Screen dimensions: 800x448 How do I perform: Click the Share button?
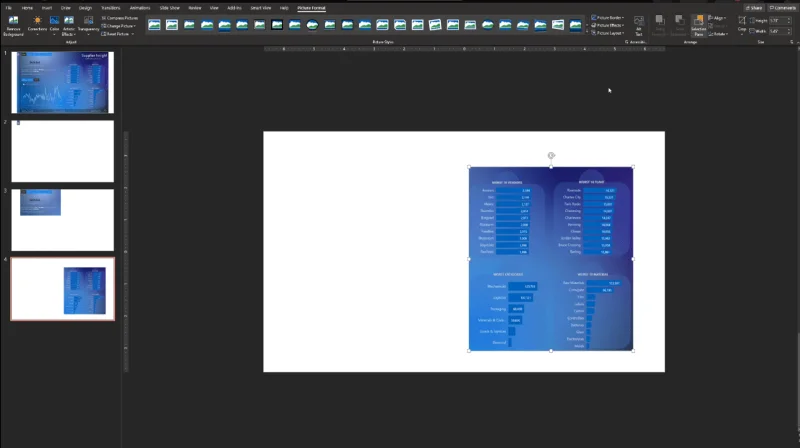754,8
